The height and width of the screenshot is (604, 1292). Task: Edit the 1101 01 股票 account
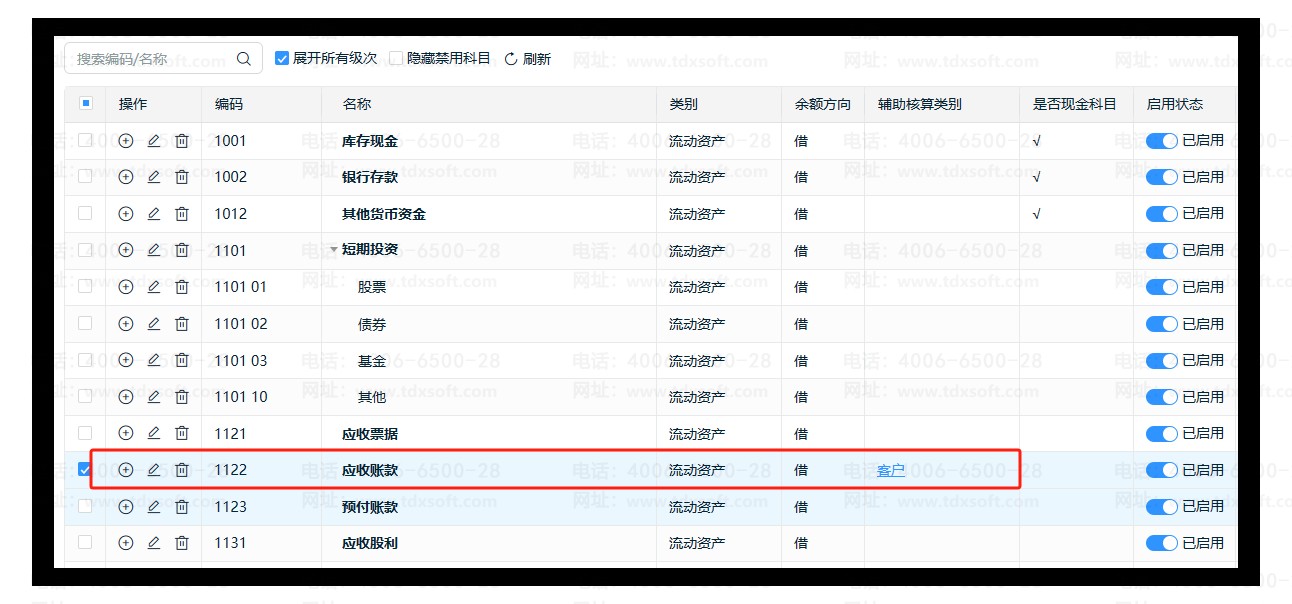(153, 287)
